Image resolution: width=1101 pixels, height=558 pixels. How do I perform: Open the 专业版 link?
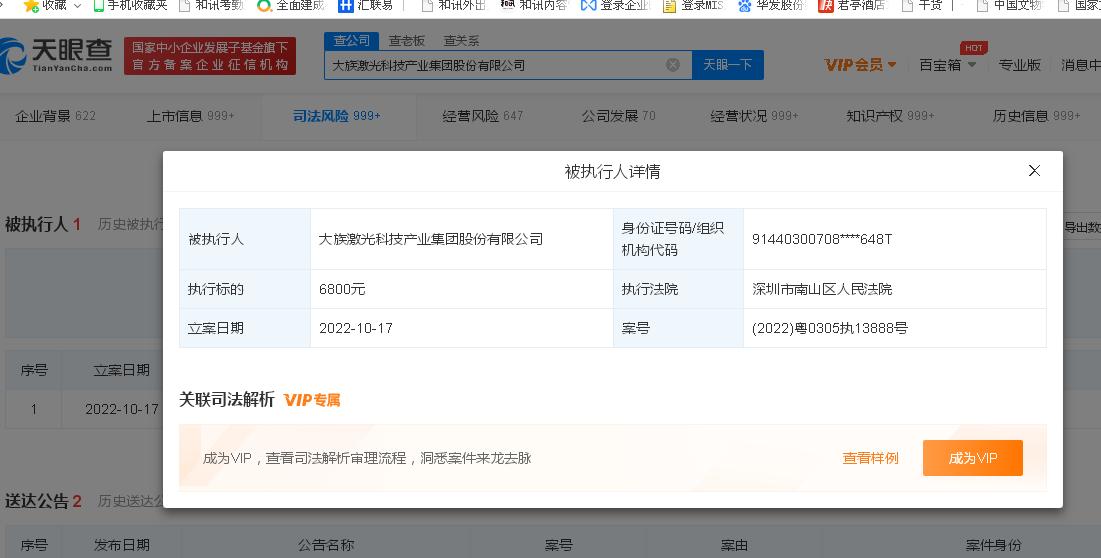click(x=1020, y=65)
